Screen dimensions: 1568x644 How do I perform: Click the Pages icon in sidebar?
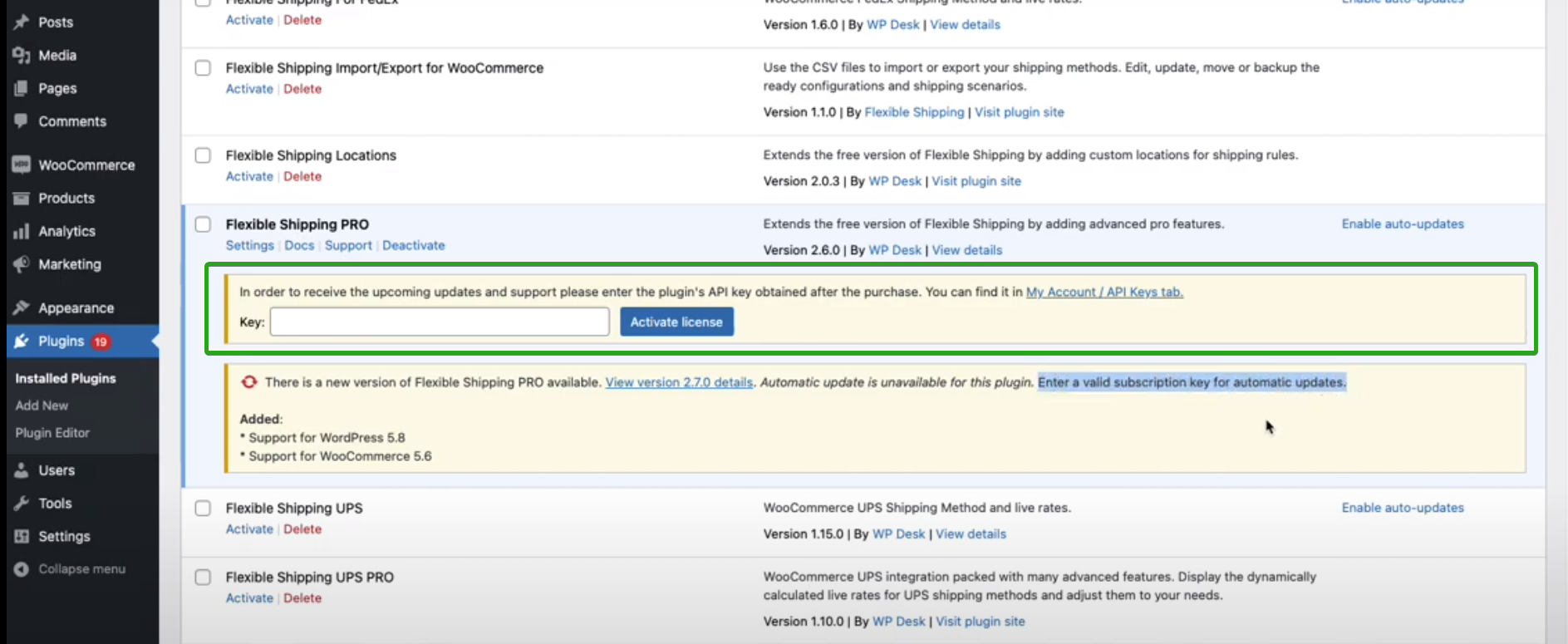(x=22, y=89)
